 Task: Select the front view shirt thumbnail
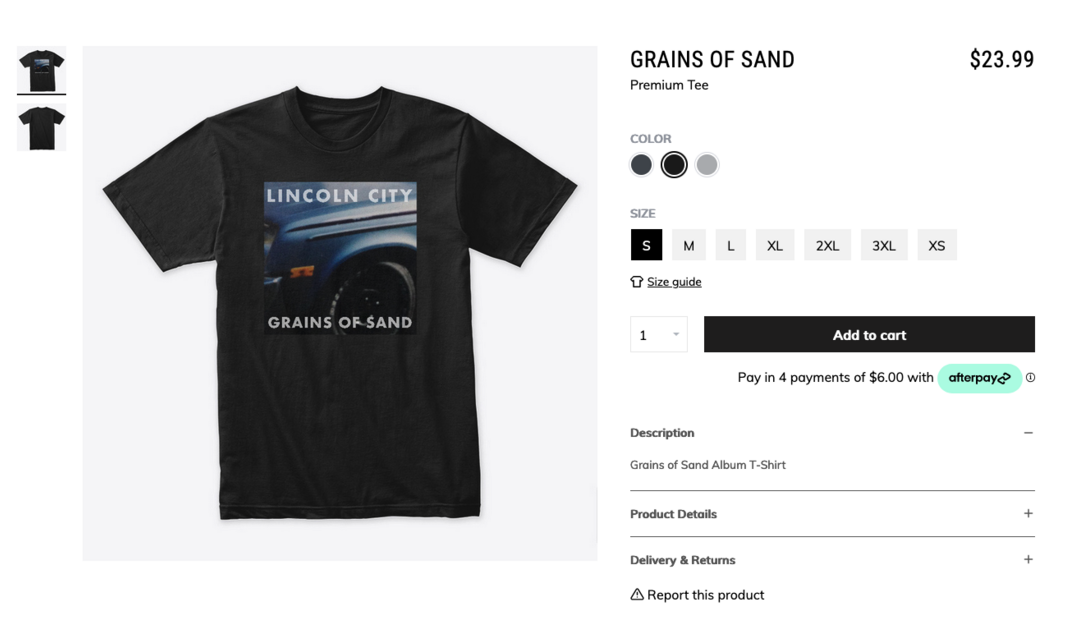pos(41,70)
